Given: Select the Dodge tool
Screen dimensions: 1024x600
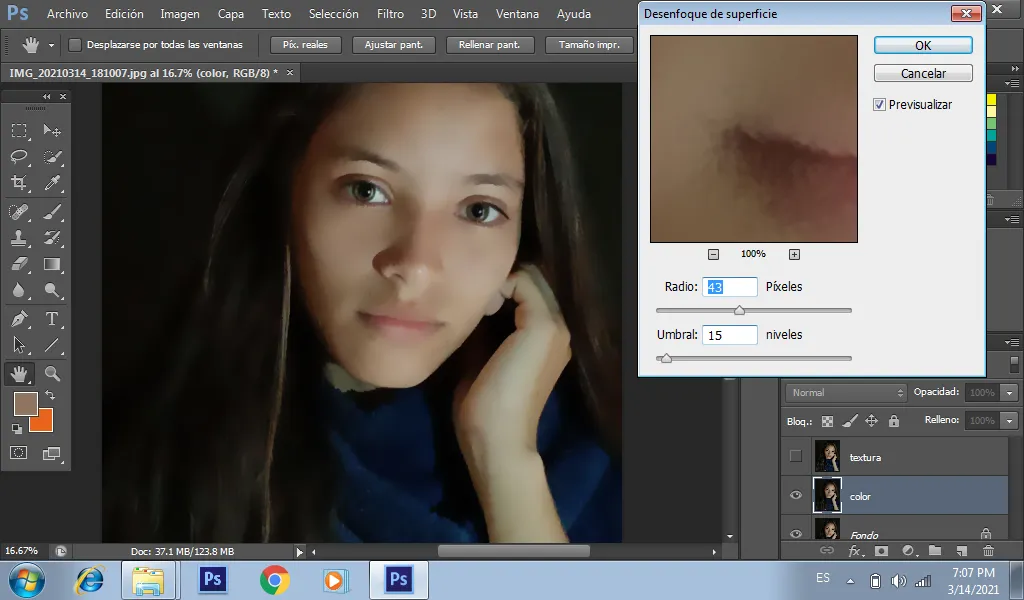Looking at the screenshot, I should (x=52, y=291).
